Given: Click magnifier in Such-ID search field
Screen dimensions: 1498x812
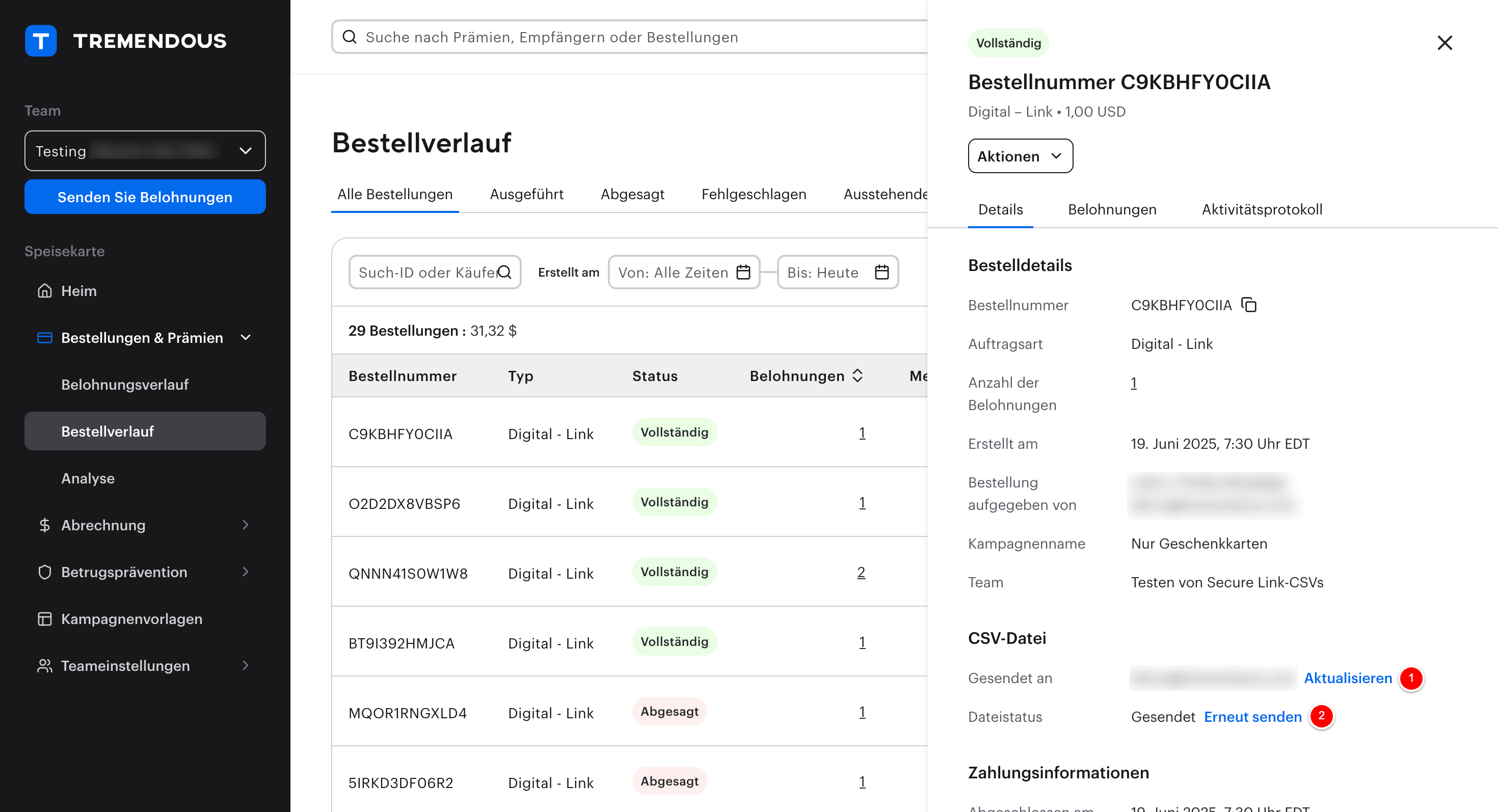Looking at the screenshot, I should (x=504, y=272).
